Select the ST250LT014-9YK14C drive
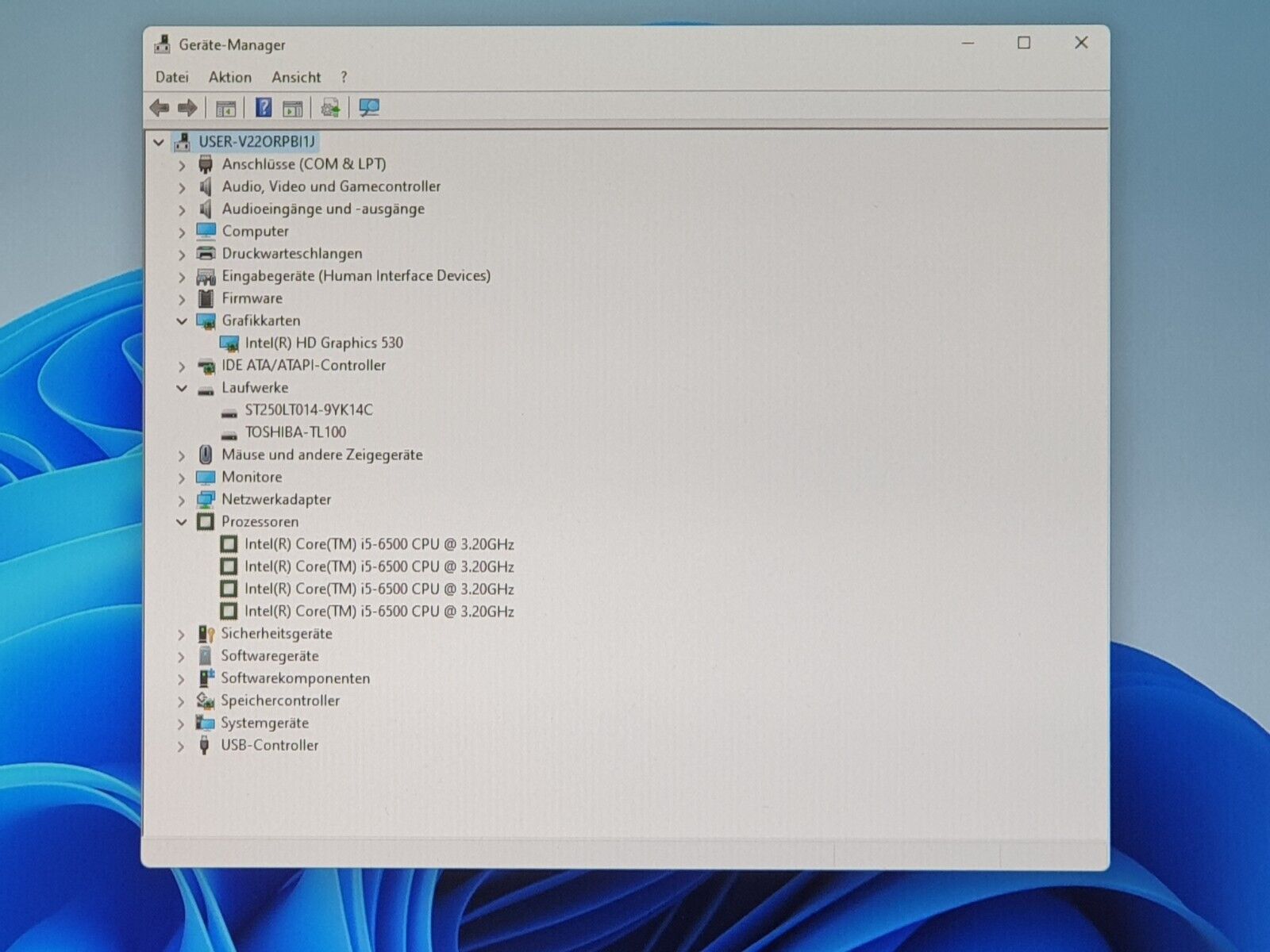The height and width of the screenshot is (952, 1270). pyautogui.click(x=308, y=410)
